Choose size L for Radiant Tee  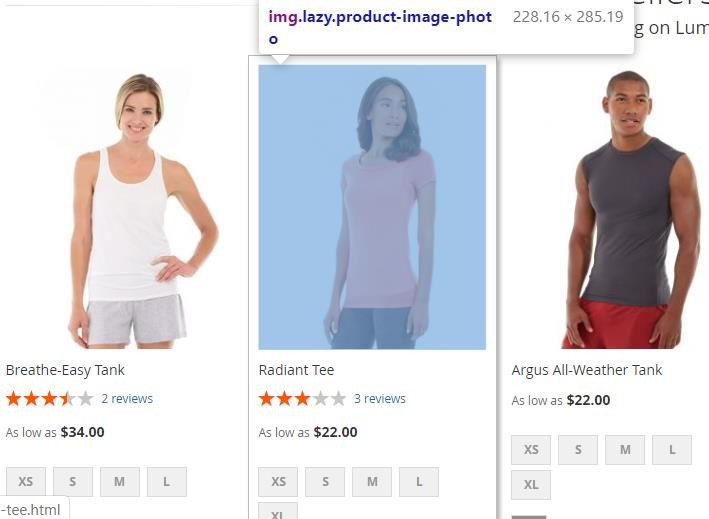click(x=419, y=482)
